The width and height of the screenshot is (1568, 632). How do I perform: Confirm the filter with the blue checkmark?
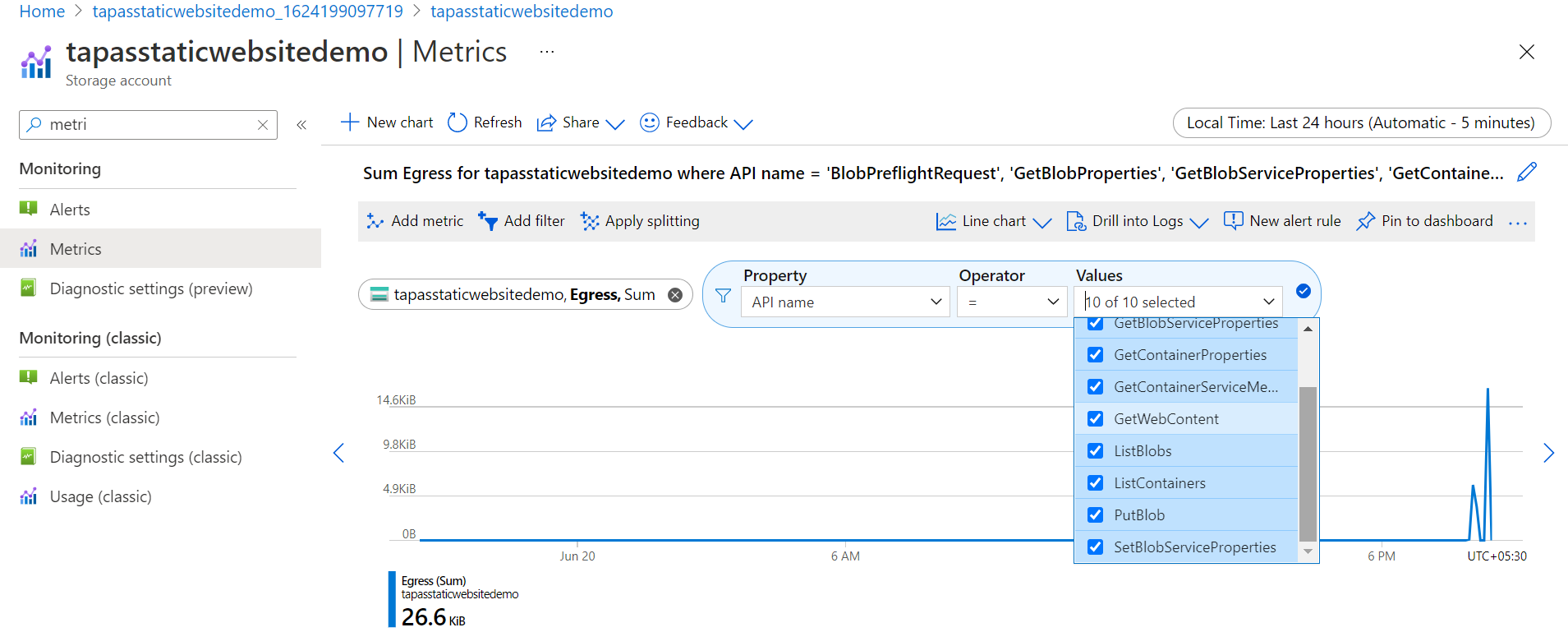coord(1304,291)
